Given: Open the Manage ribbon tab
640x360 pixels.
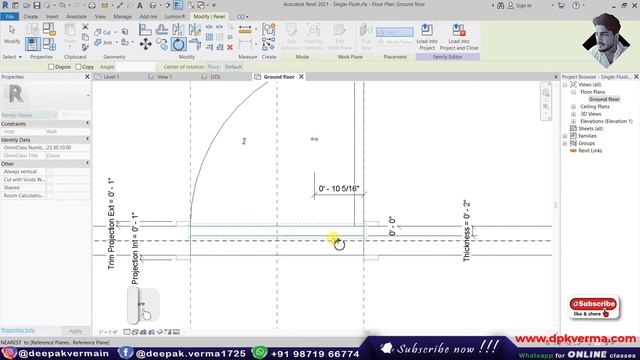Looking at the screenshot, I should (x=122, y=17).
